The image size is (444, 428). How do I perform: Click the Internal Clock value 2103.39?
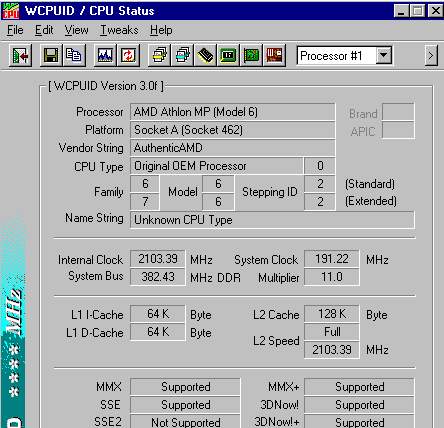click(x=157, y=259)
